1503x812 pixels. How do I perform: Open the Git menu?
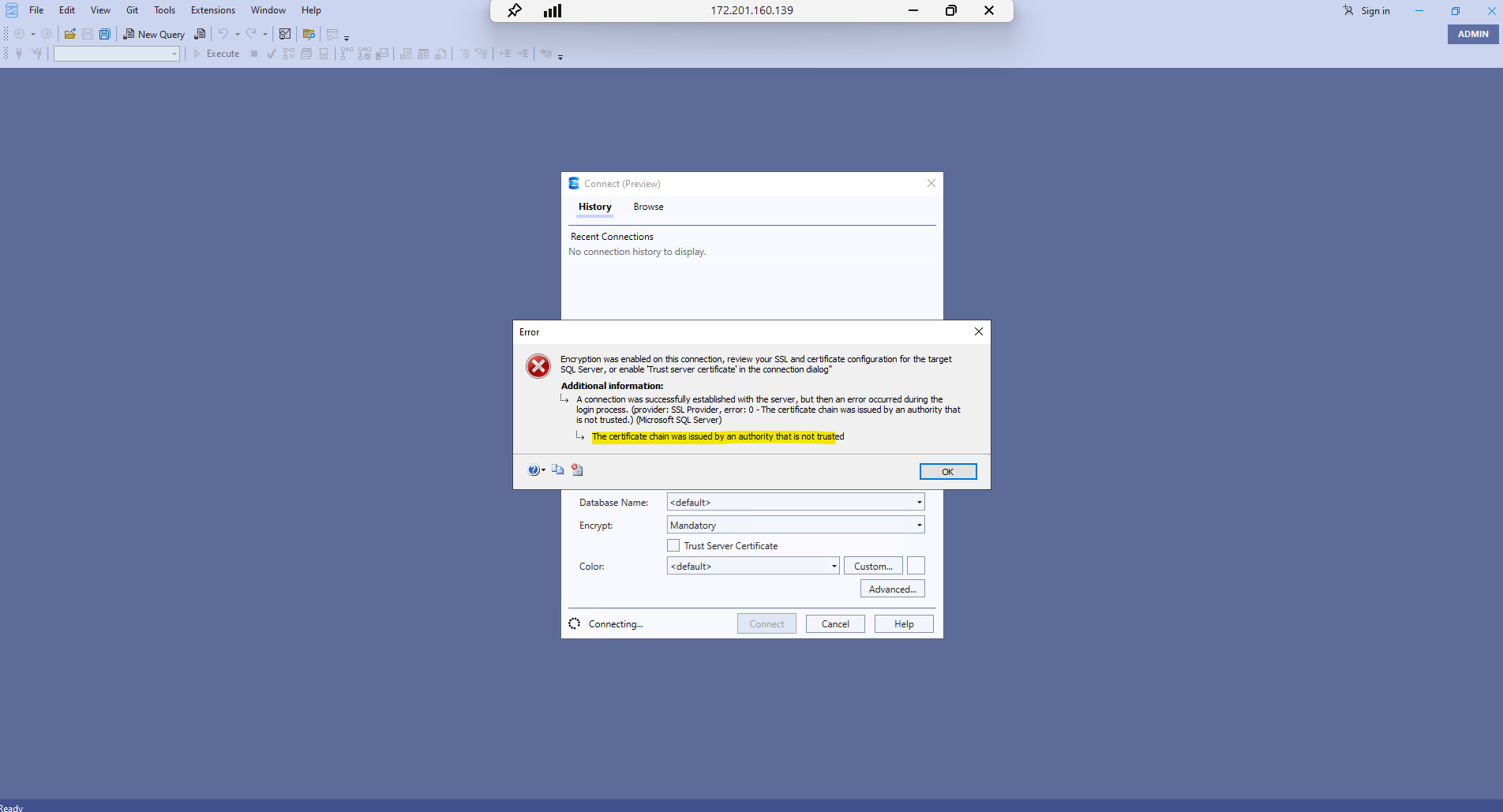[x=133, y=10]
